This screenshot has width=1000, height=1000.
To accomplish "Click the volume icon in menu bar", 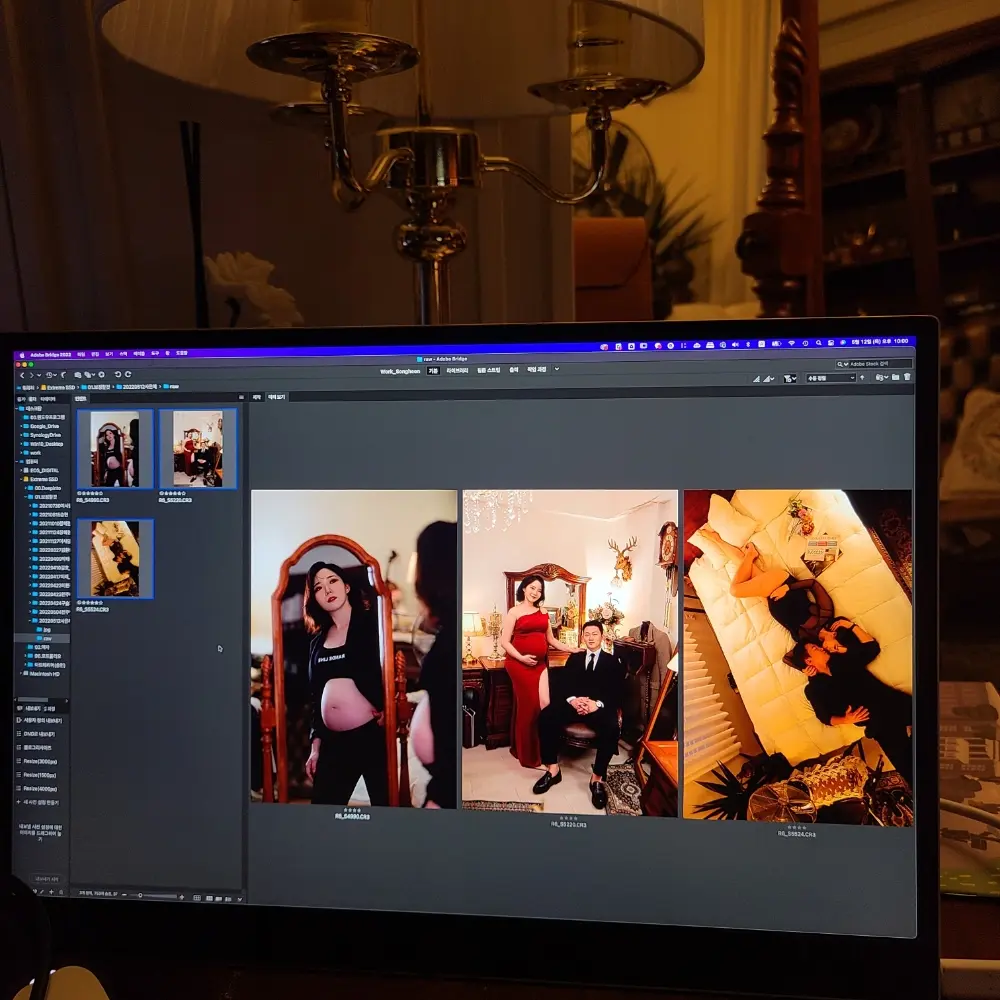I will pyautogui.click(x=735, y=344).
